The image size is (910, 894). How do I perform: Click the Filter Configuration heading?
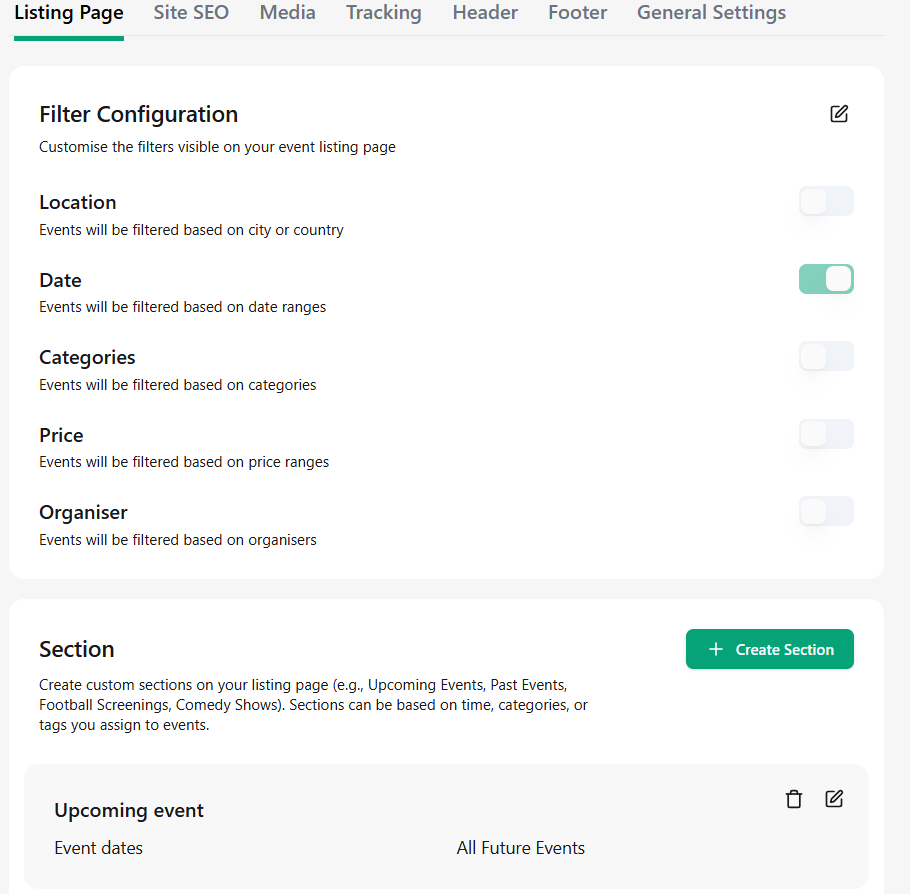pos(139,114)
